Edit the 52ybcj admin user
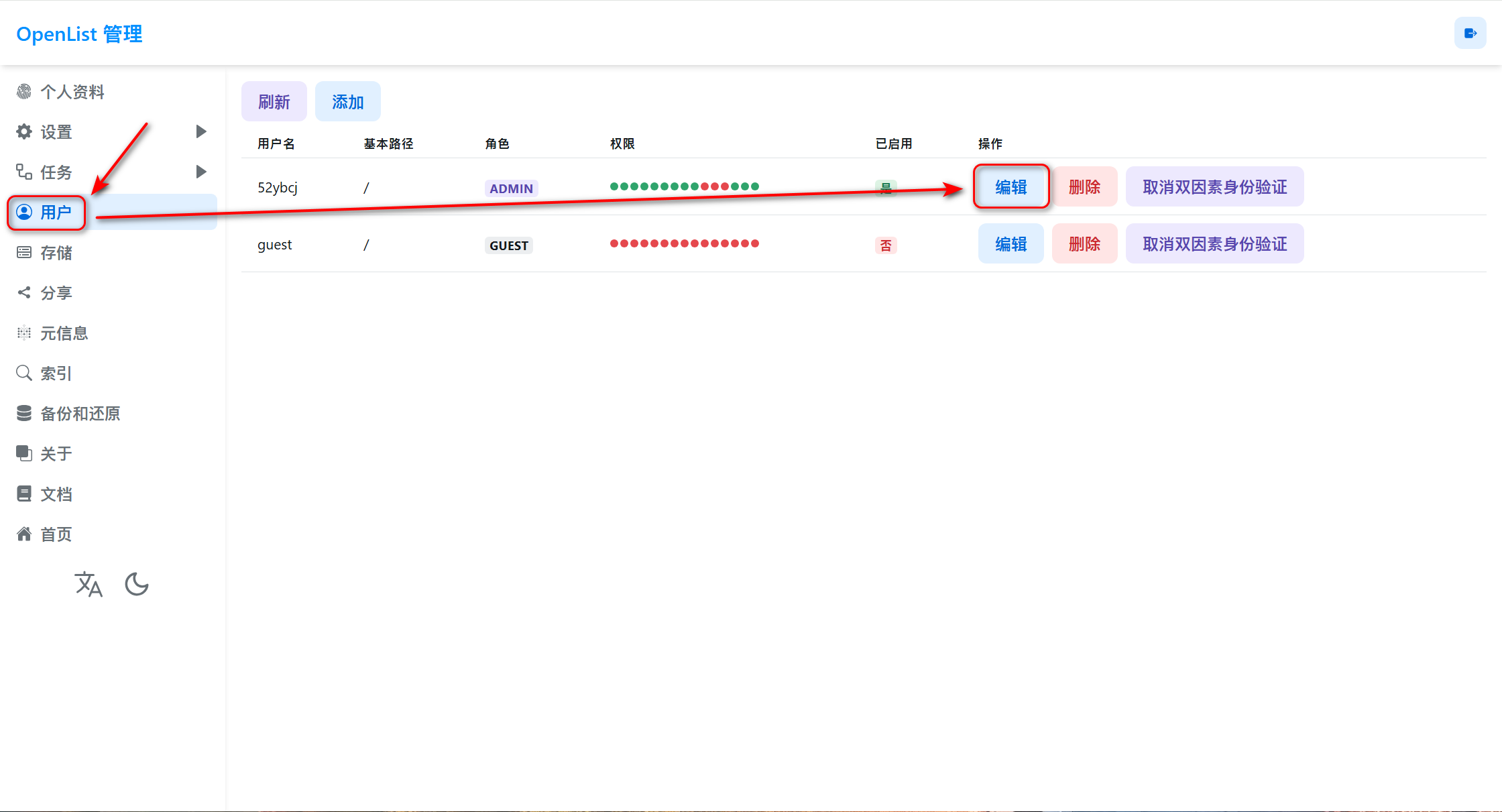The height and width of the screenshot is (812, 1502). pos(1010,187)
